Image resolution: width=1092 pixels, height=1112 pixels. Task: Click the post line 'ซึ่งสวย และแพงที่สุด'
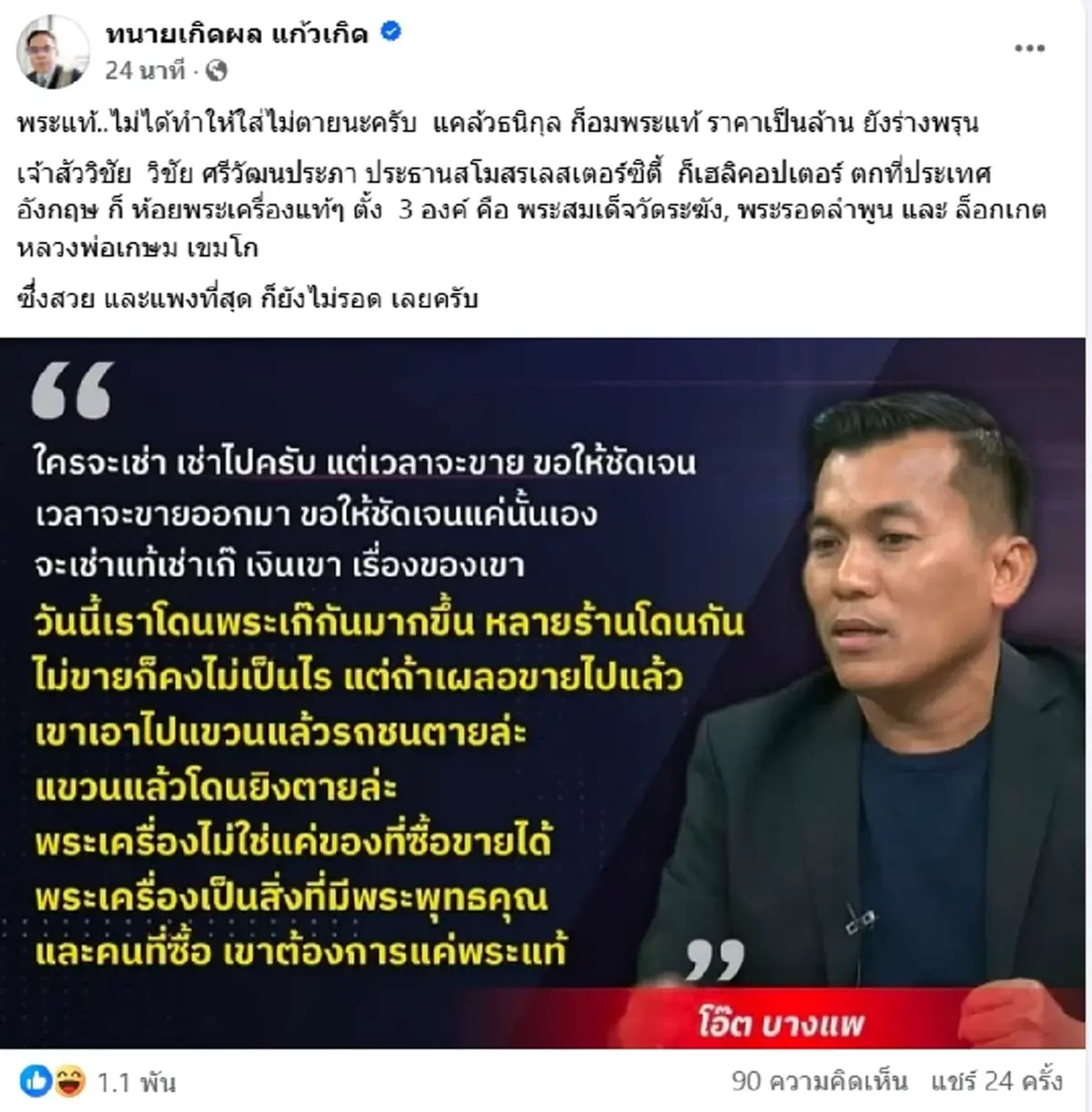pyautogui.click(x=248, y=298)
